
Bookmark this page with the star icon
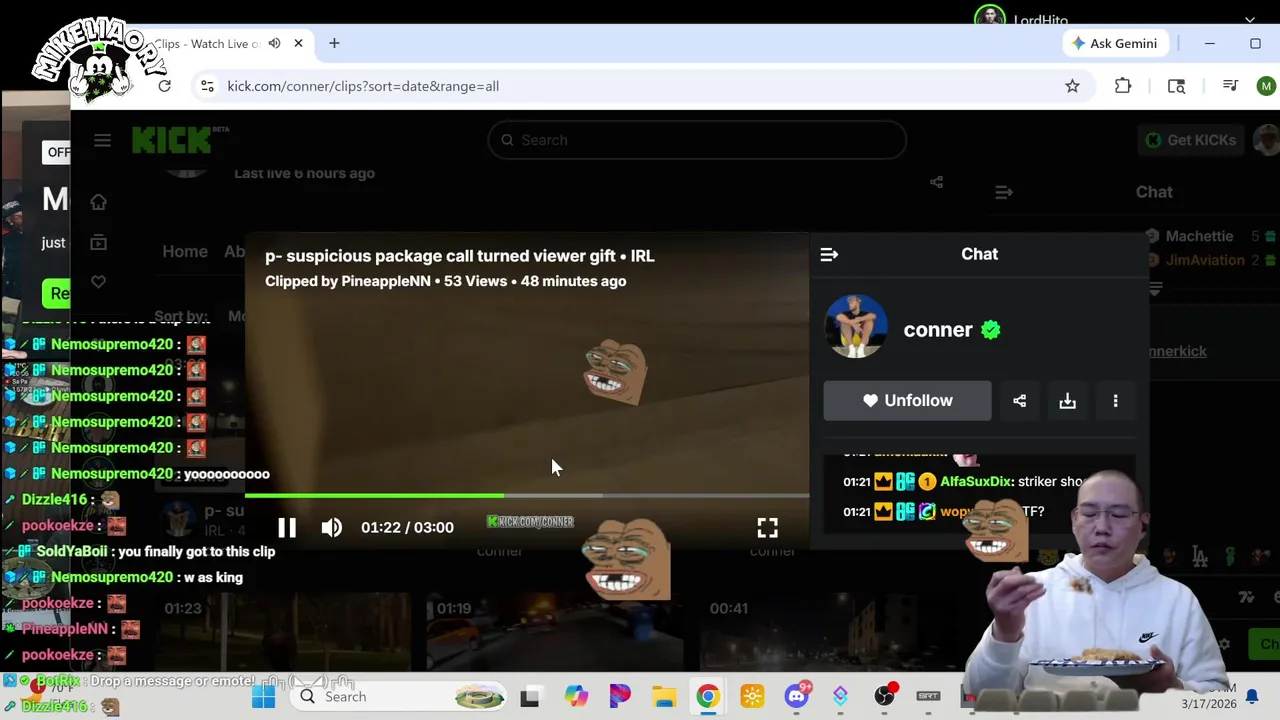pos(1072,86)
